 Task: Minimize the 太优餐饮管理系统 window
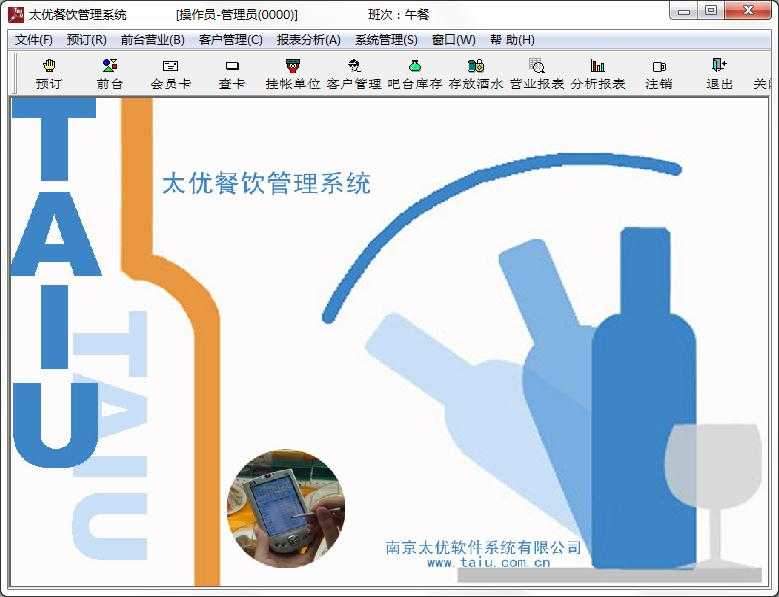(684, 11)
